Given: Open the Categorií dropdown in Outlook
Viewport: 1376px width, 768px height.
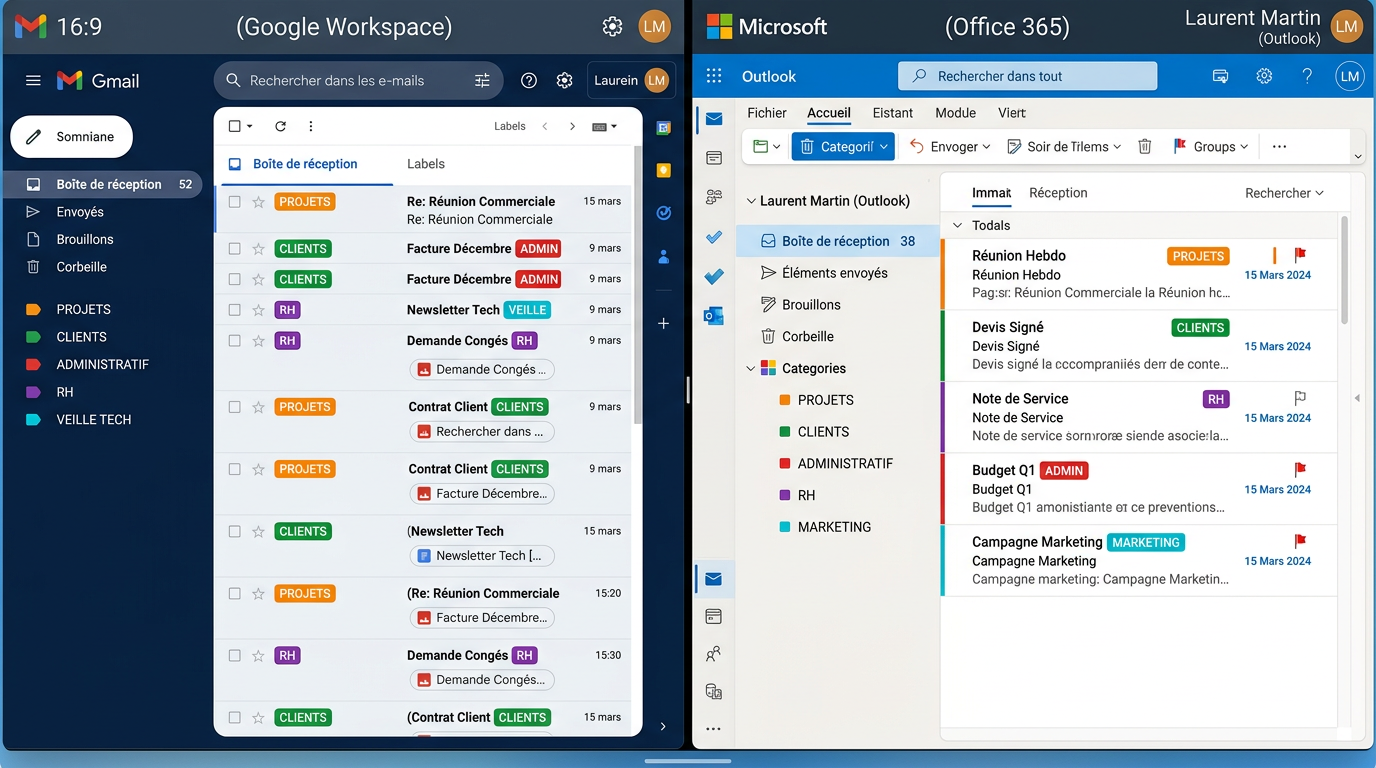Looking at the screenshot, I should click(843, 147).
